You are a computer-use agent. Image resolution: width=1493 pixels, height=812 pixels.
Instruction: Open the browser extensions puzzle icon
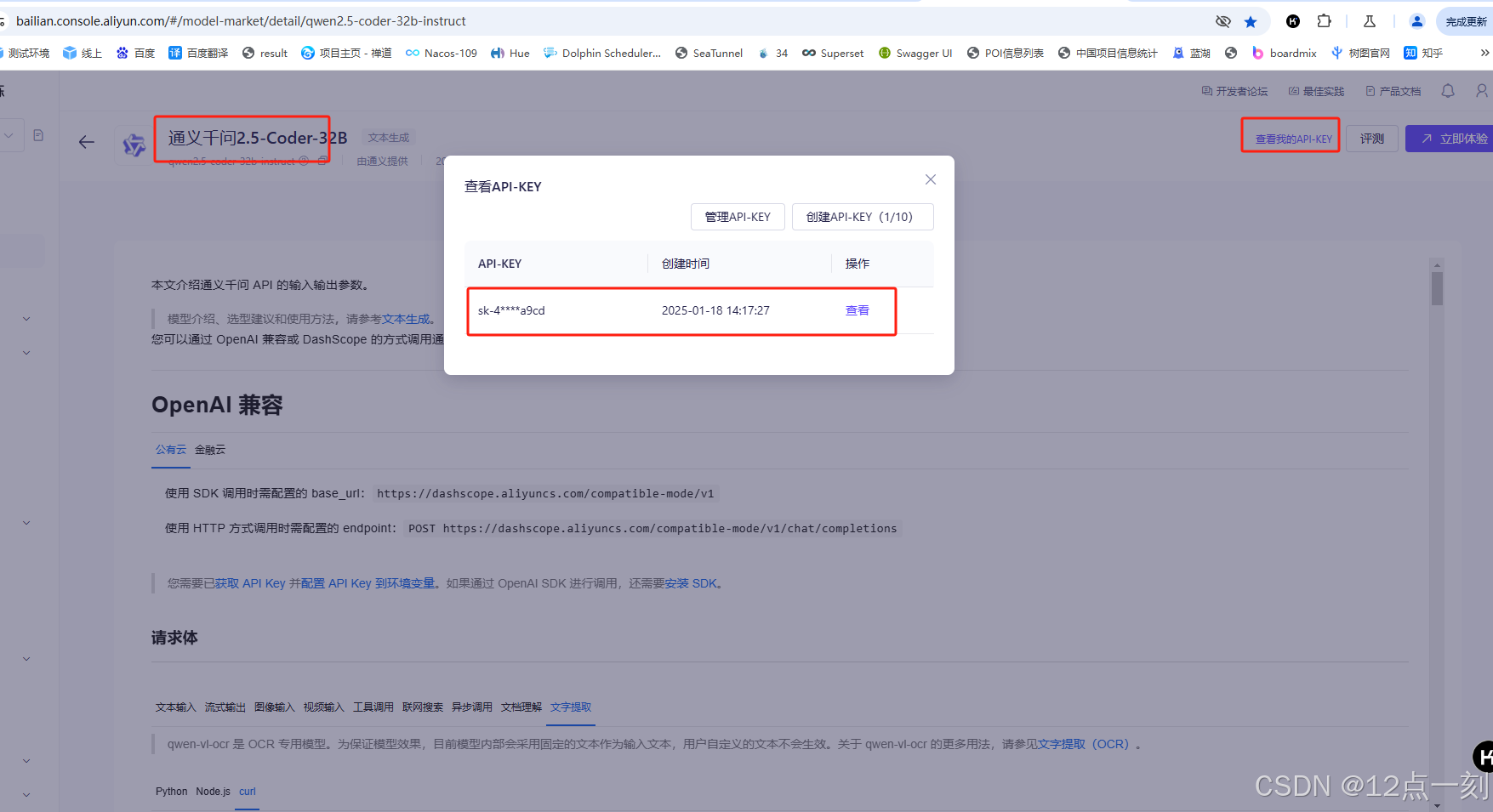(x=1325, y=21)
